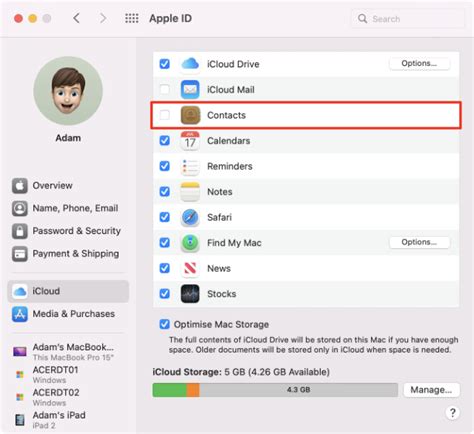
Task: Click the News app icon
Action: click(x=190, y=268)
